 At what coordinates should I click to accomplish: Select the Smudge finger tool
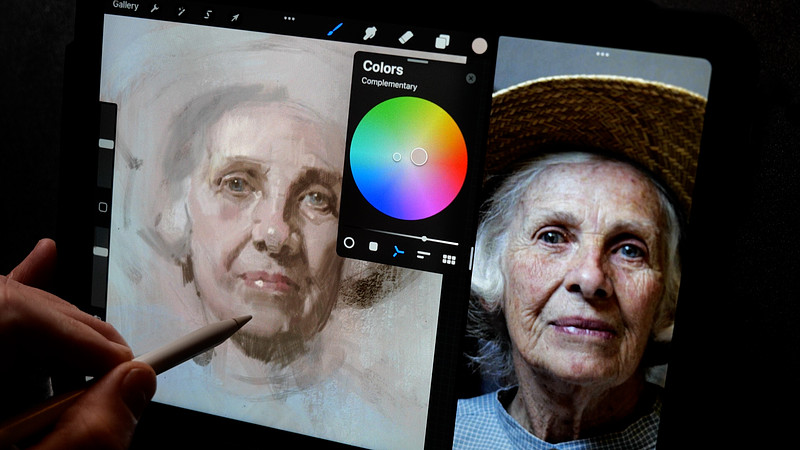[370, 33]
